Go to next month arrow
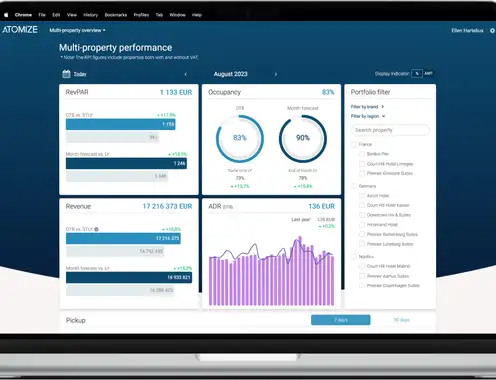 (276, 74)
